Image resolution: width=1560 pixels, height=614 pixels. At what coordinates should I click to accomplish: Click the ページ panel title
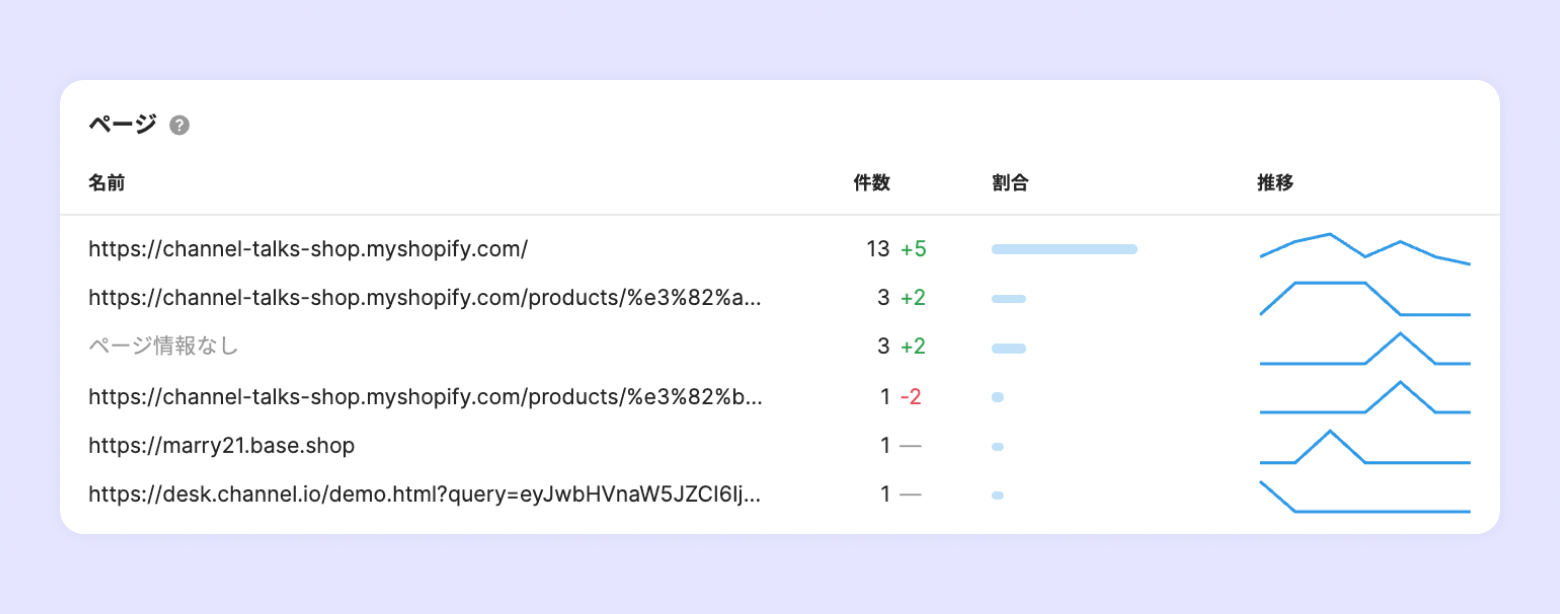coord(122,125)
